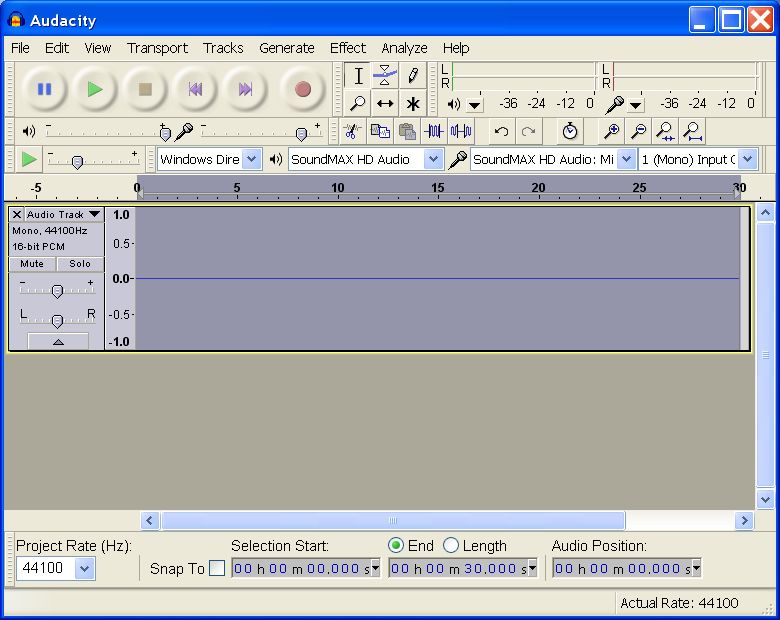The width and height of the screenshot is (780, 620).
Task: Open the SoundMAX HD Audio input device dropdown
Action: pos(626,159)
